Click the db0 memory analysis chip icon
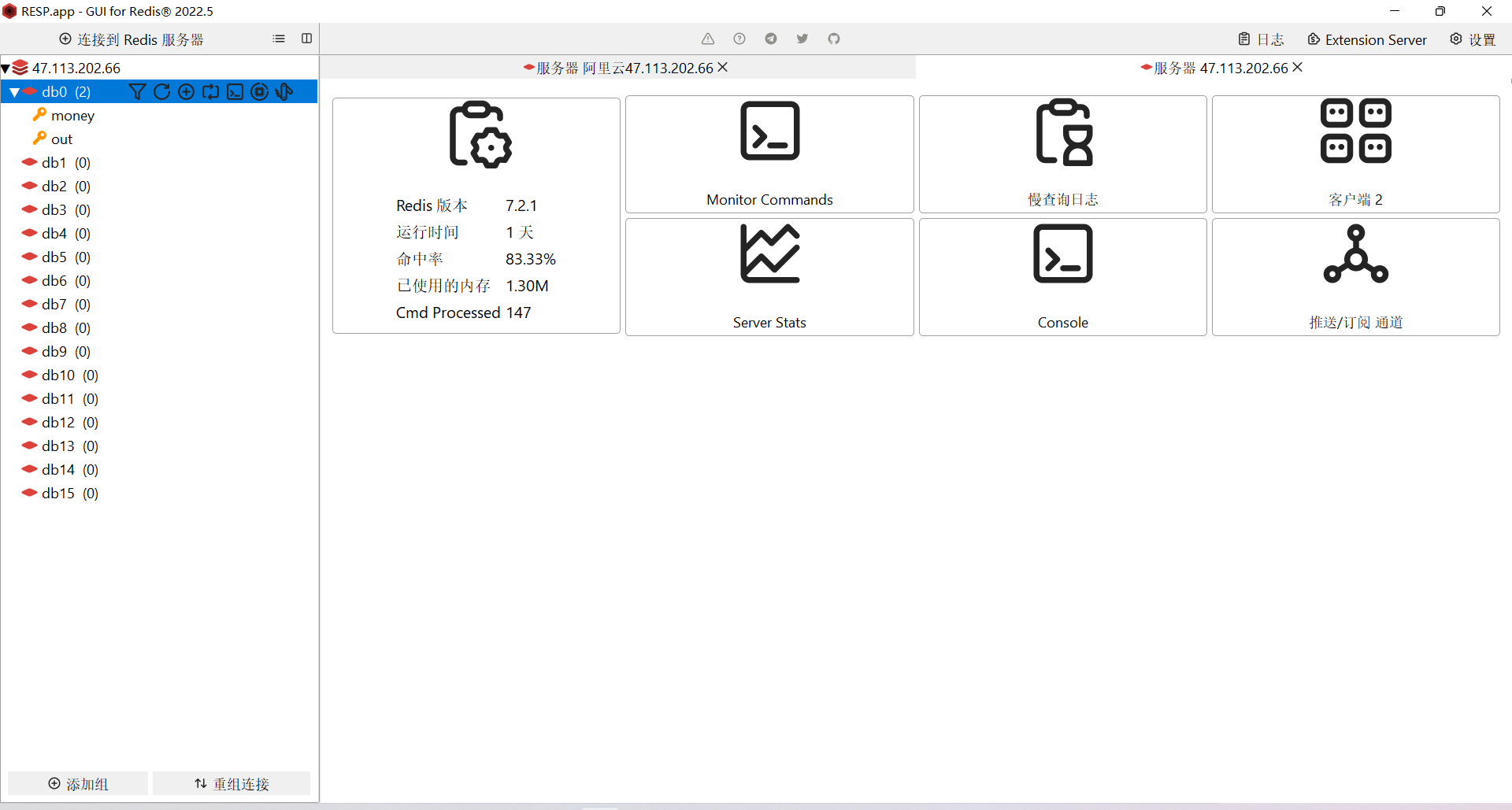The image size is (1512, 810). (259, 92)
